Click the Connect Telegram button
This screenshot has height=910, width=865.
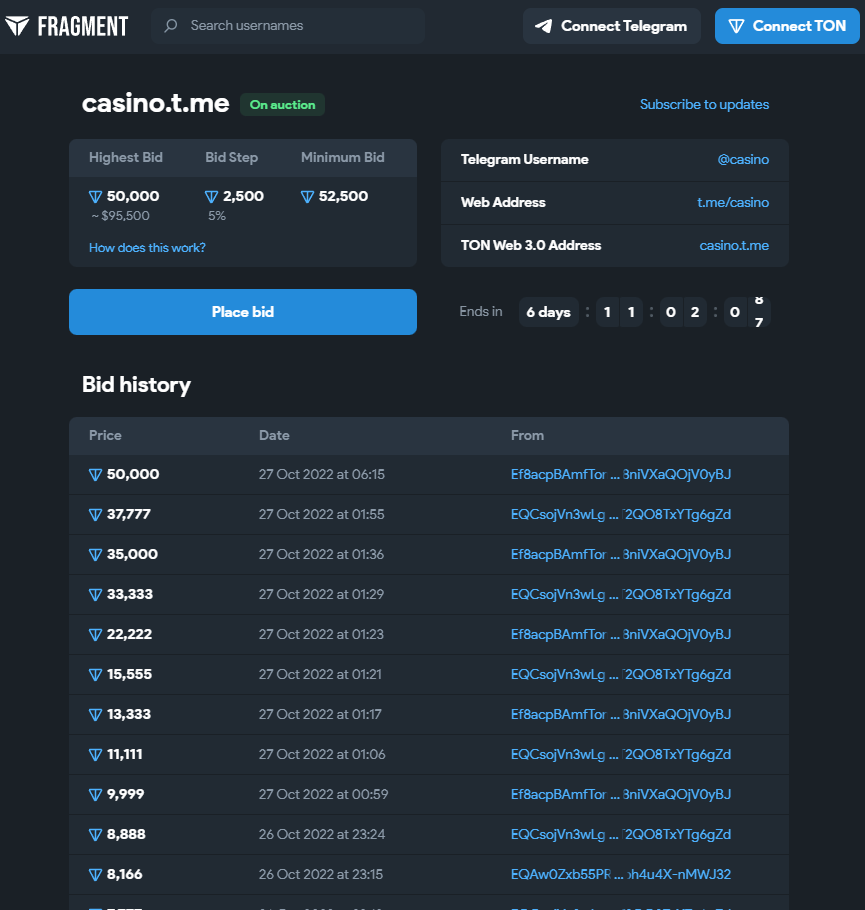point(612,26)
